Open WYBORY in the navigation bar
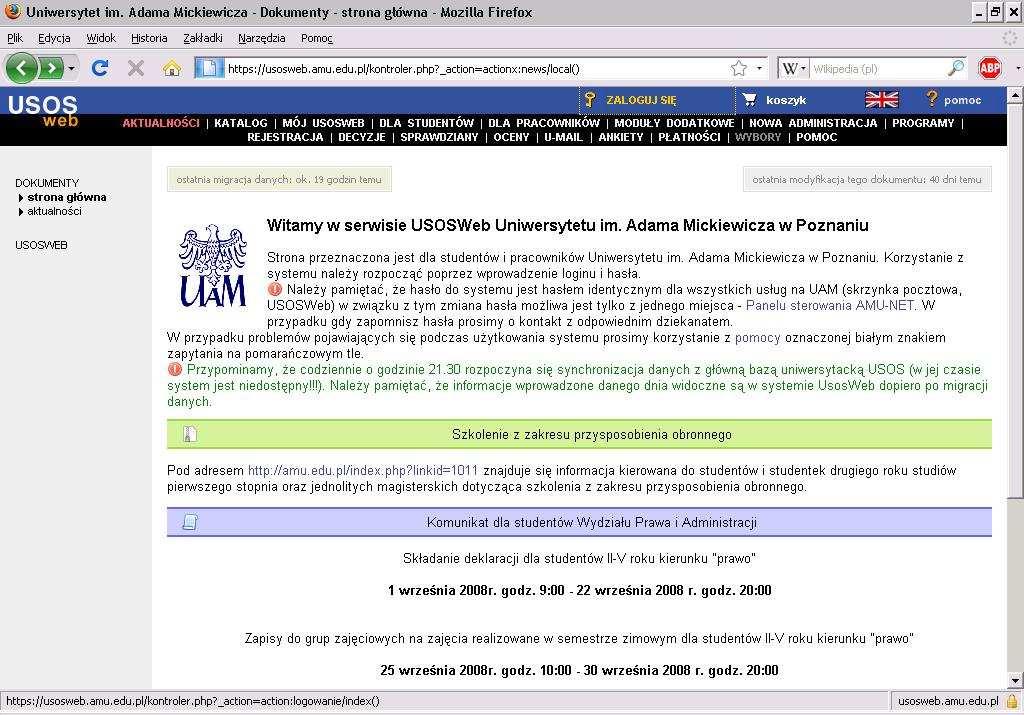 [758, 137]
